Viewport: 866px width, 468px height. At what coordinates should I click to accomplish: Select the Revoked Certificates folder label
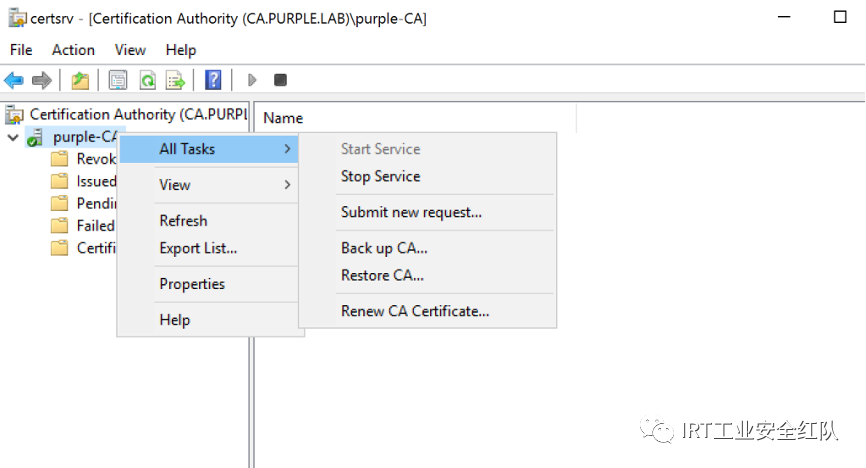(97, 159)
